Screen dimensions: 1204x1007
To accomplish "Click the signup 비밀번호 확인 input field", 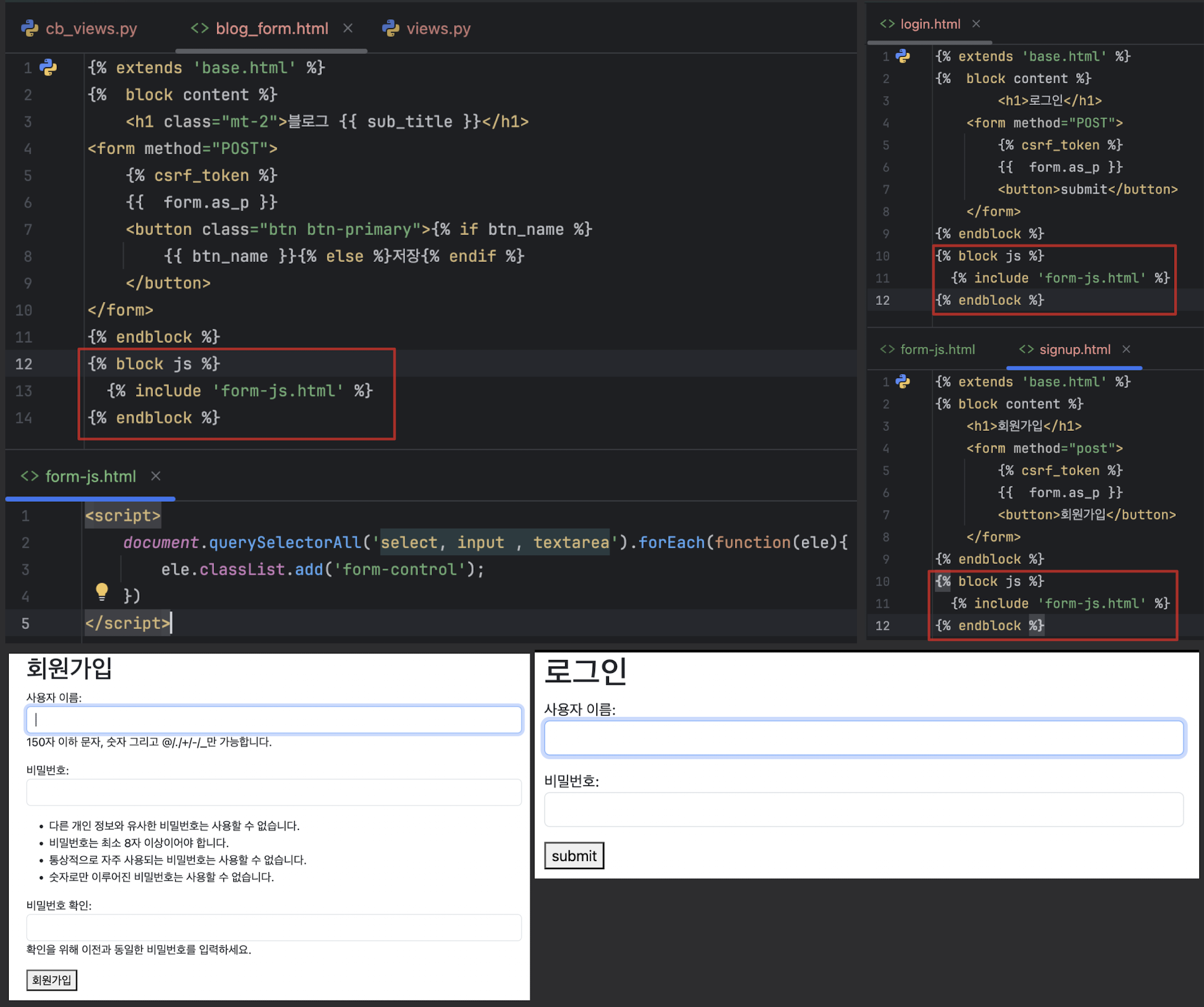I will pos(274,927).
